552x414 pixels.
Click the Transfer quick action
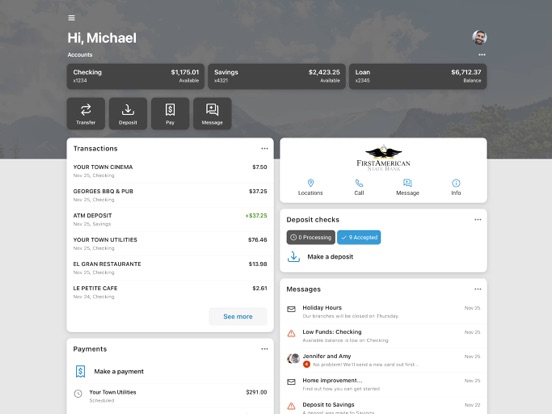[x=86, y=114]
